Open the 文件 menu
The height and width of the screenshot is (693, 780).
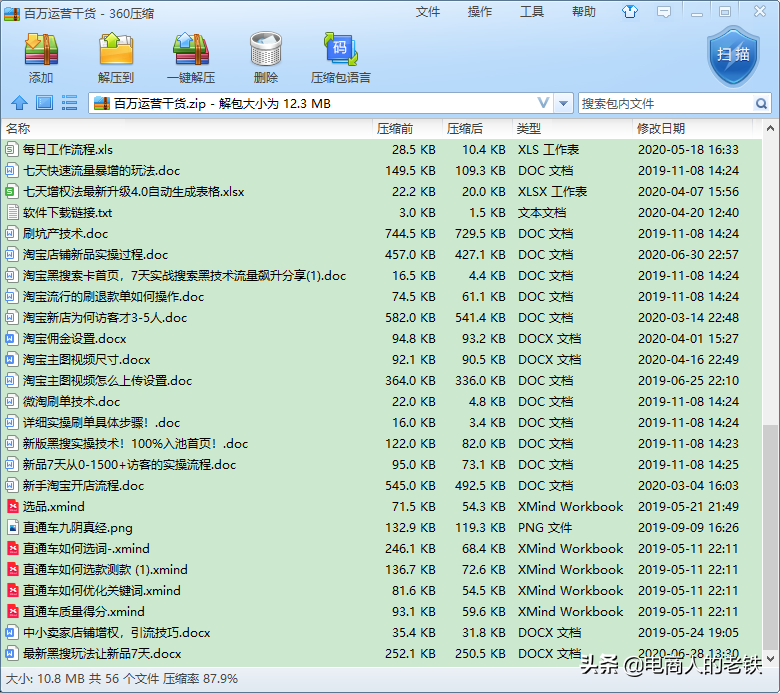click(428, 12)
